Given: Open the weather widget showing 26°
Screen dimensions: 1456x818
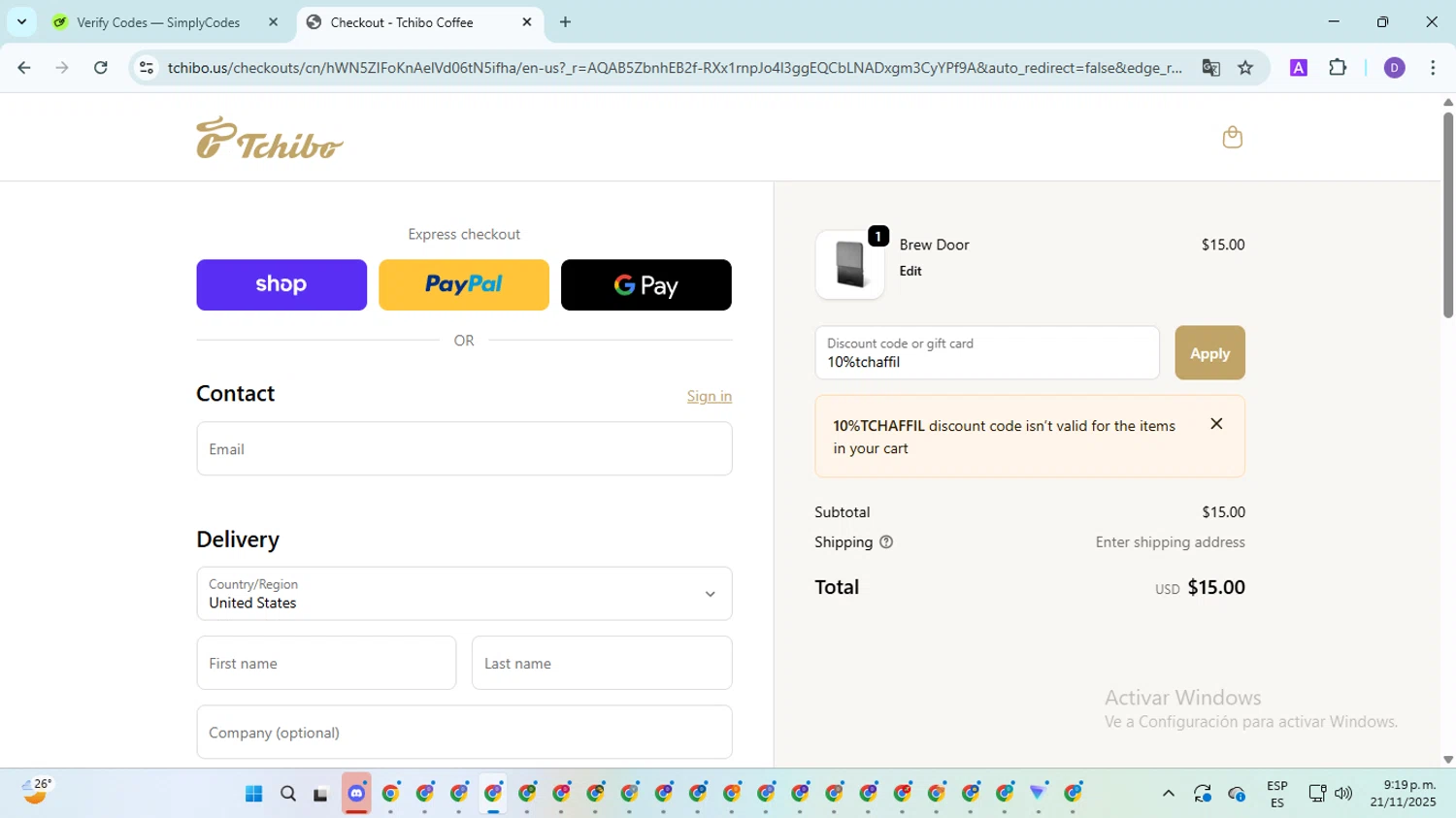Looking at the screenshot, I should pos(36,792).
